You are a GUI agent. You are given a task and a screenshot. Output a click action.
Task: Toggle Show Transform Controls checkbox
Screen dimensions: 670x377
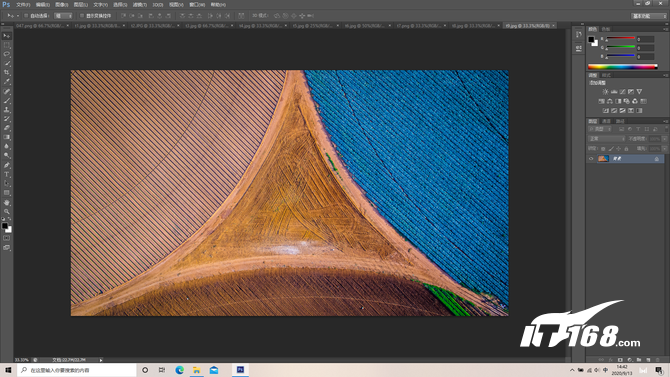[x=82, y=16]
